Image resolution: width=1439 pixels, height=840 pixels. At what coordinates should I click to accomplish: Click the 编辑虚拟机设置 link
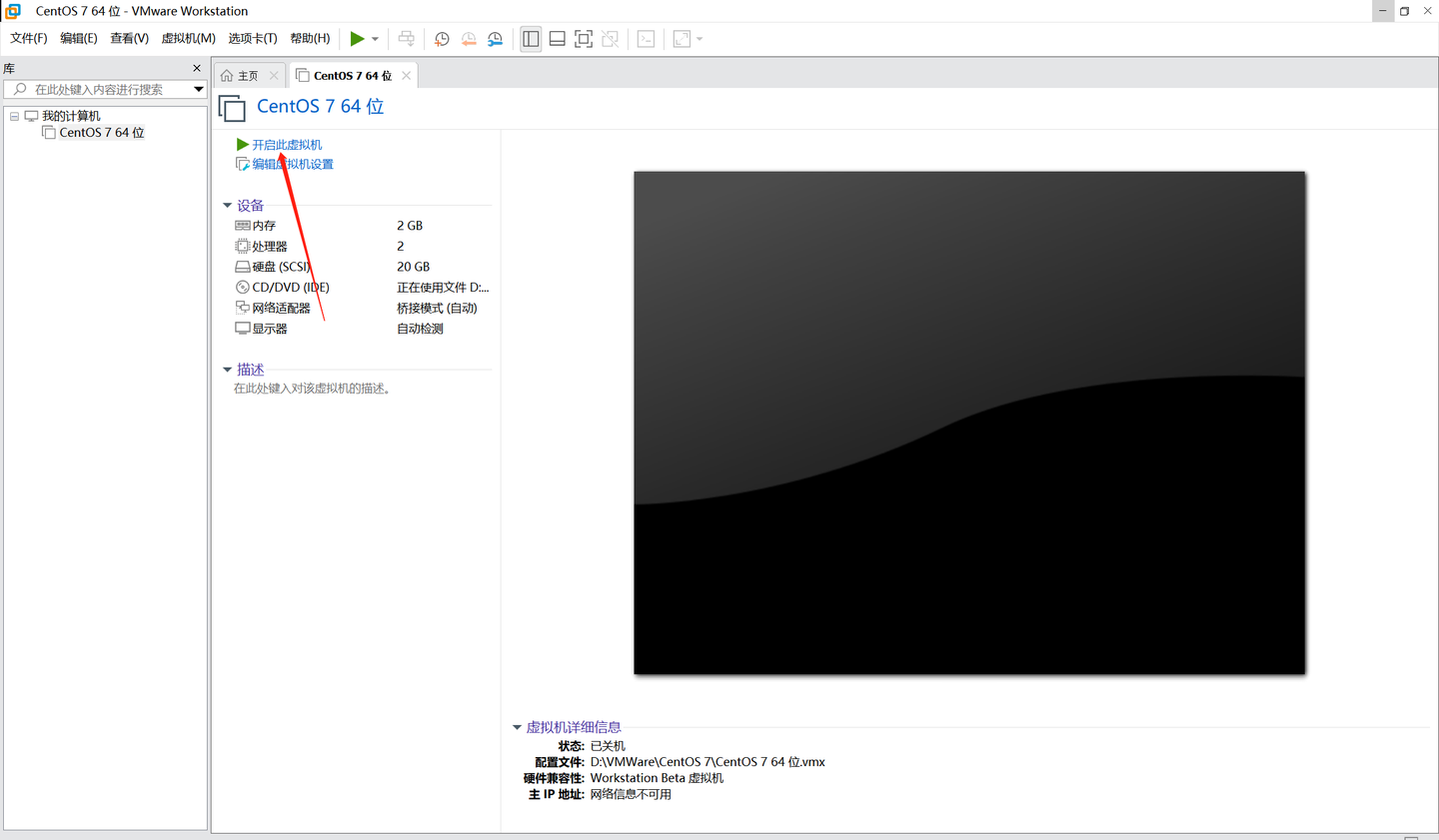(290, 163)
